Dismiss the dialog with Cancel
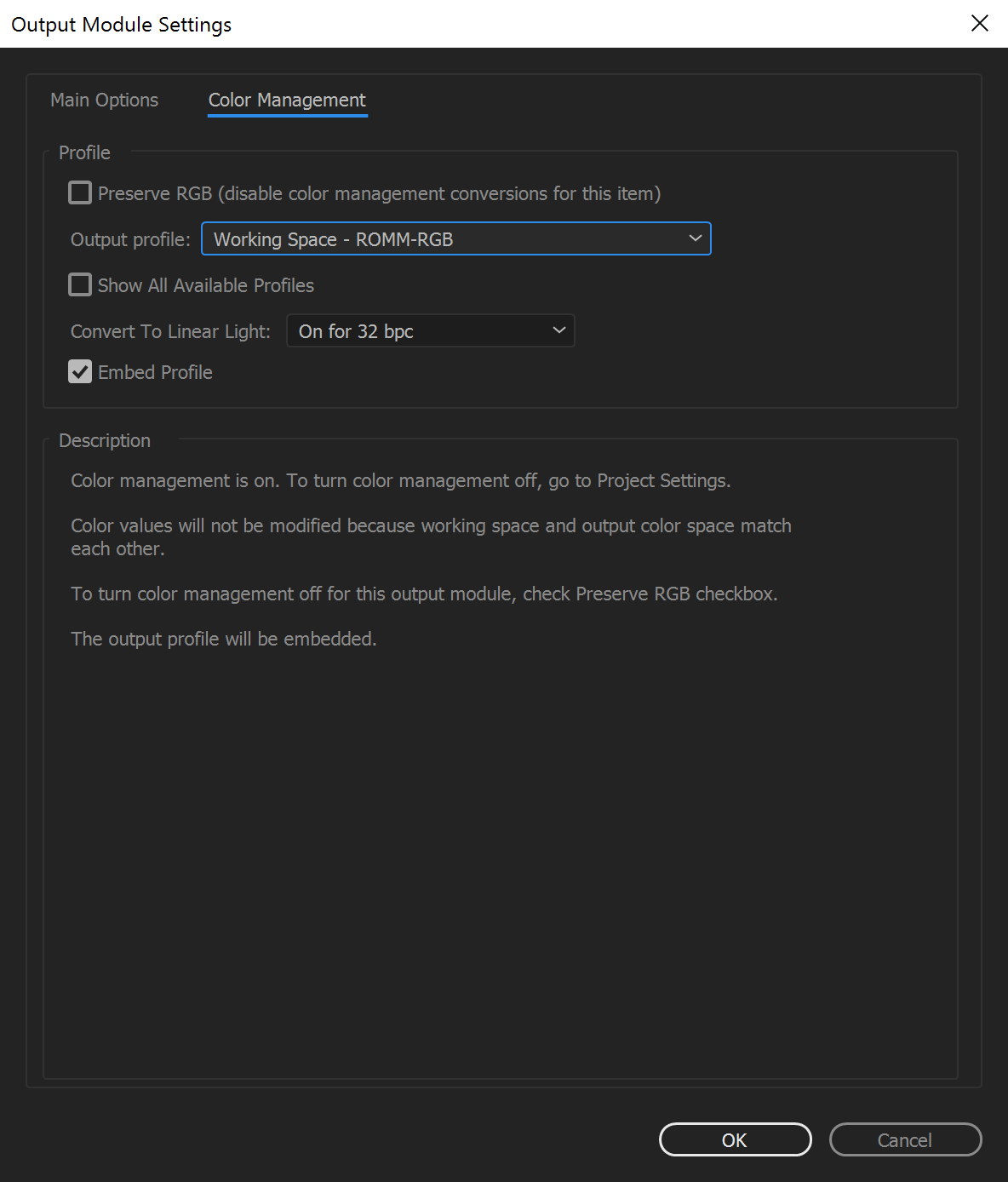1008x1182 pixels. click(904, 1139)
